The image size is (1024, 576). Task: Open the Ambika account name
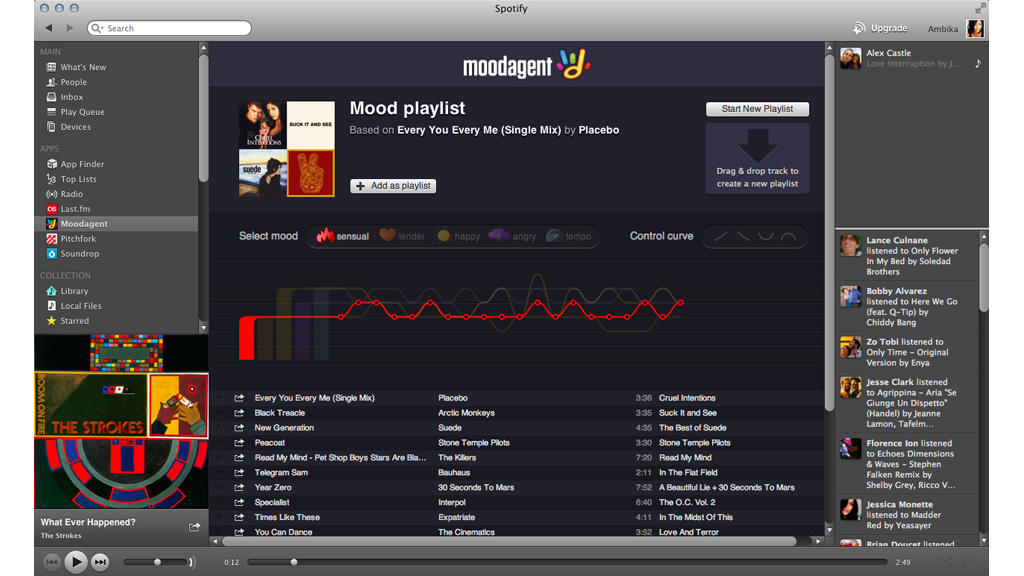[943, 29]
